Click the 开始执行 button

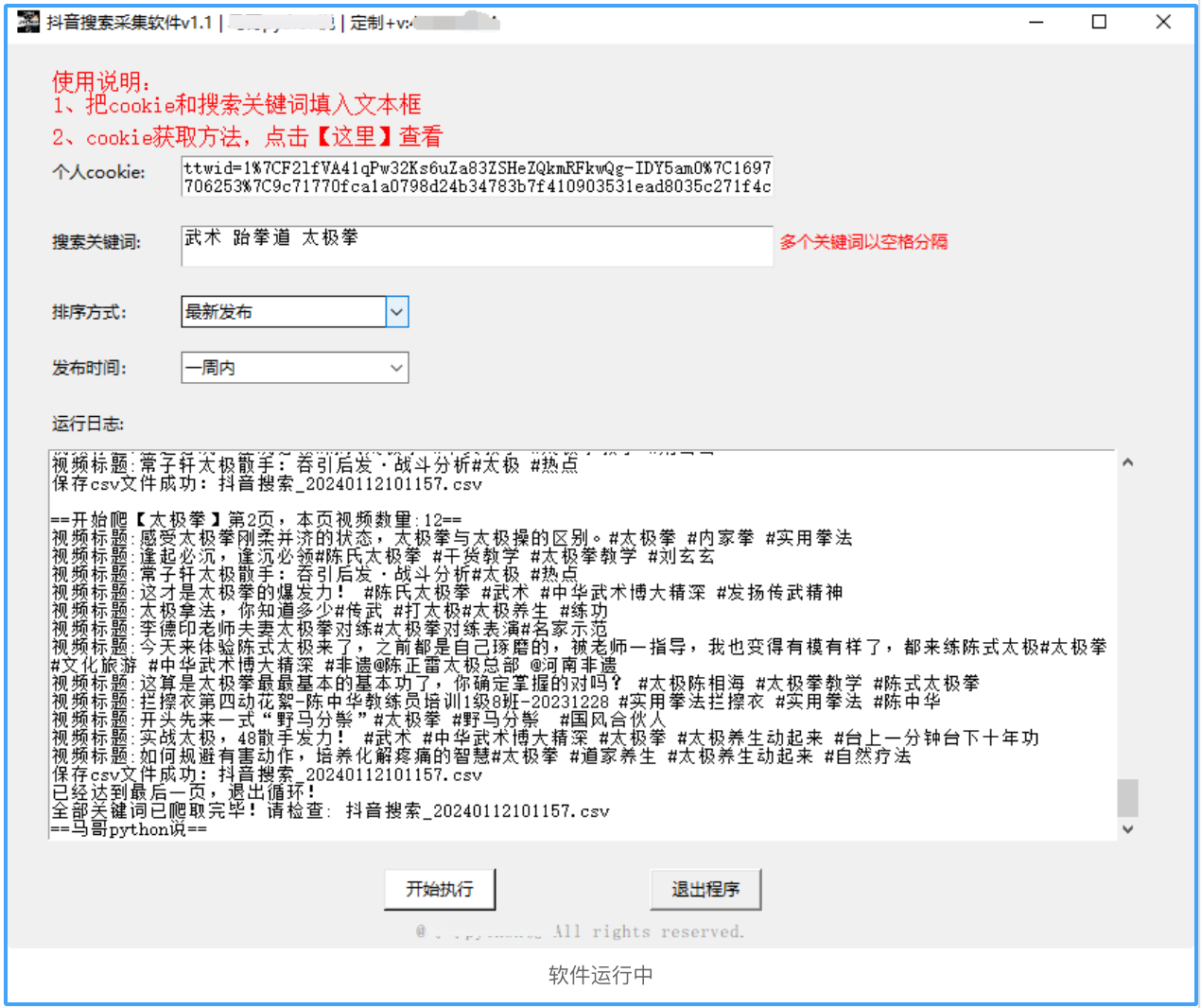[x=440, y=889]
